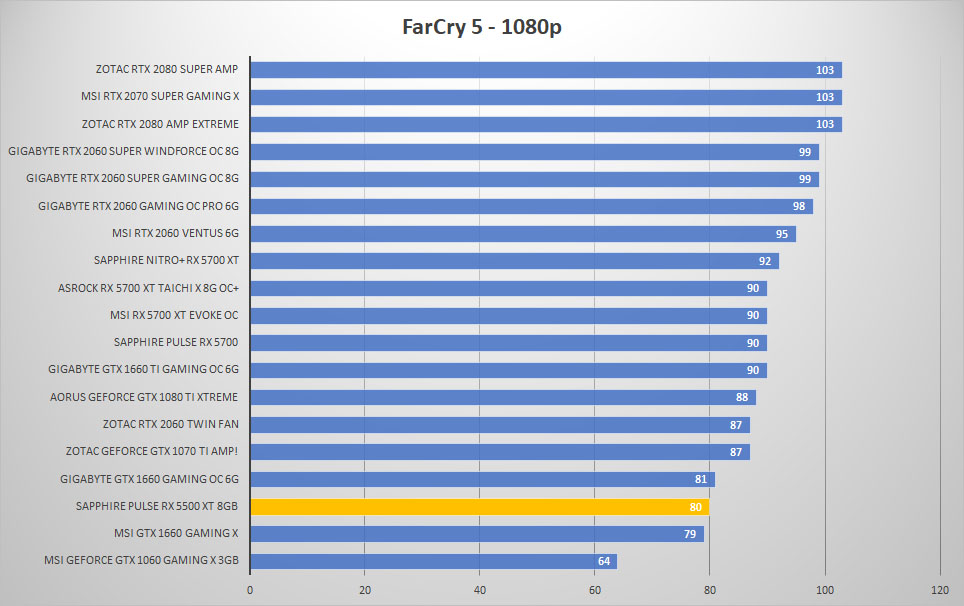Click the axis tick label 60
This screenshot has height=606, width=964.
pos(595,590)
